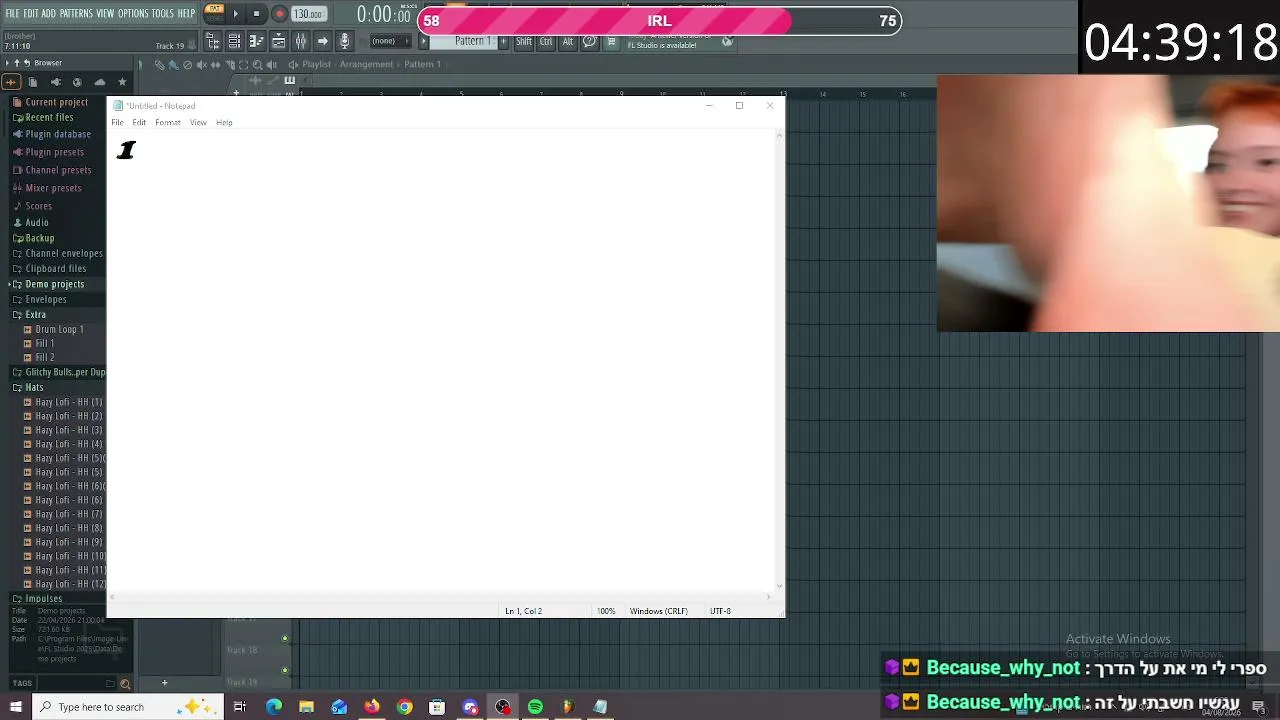
Task: Switch browser to the cloud tab icon
Action: tap(99, 82)
